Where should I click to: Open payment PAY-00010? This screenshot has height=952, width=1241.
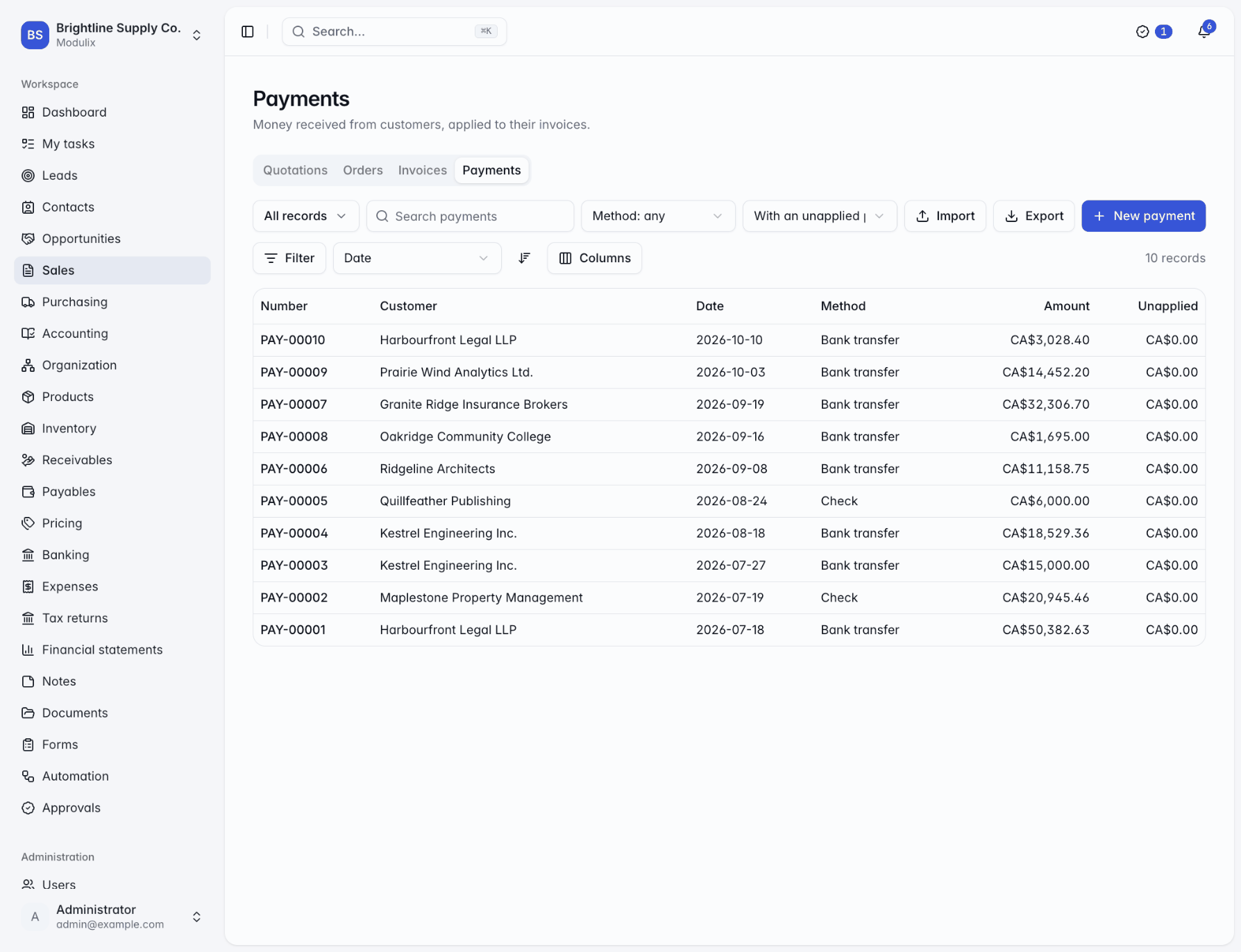(x=292, y=340)
